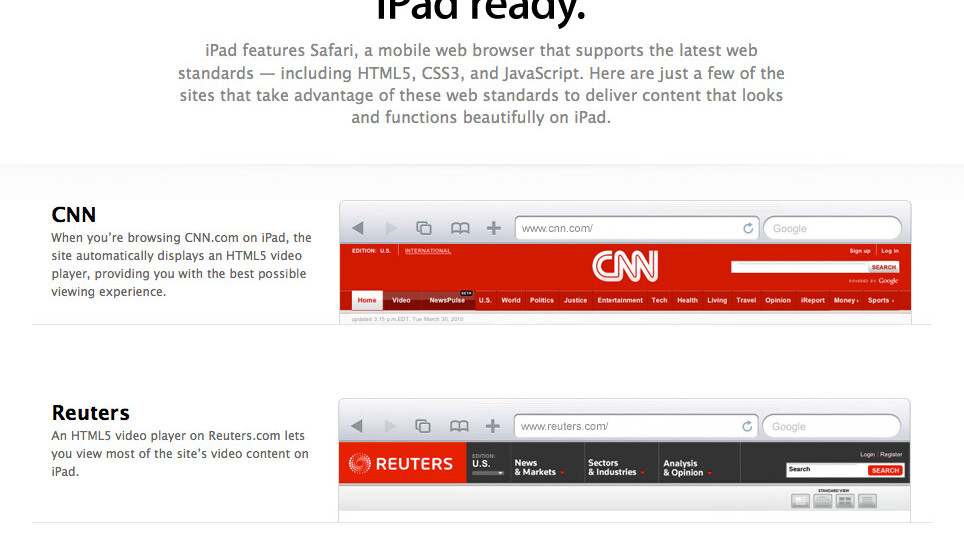964x542 pixels.
Task: Open the CNN Video tab
Action: [401, 300]
